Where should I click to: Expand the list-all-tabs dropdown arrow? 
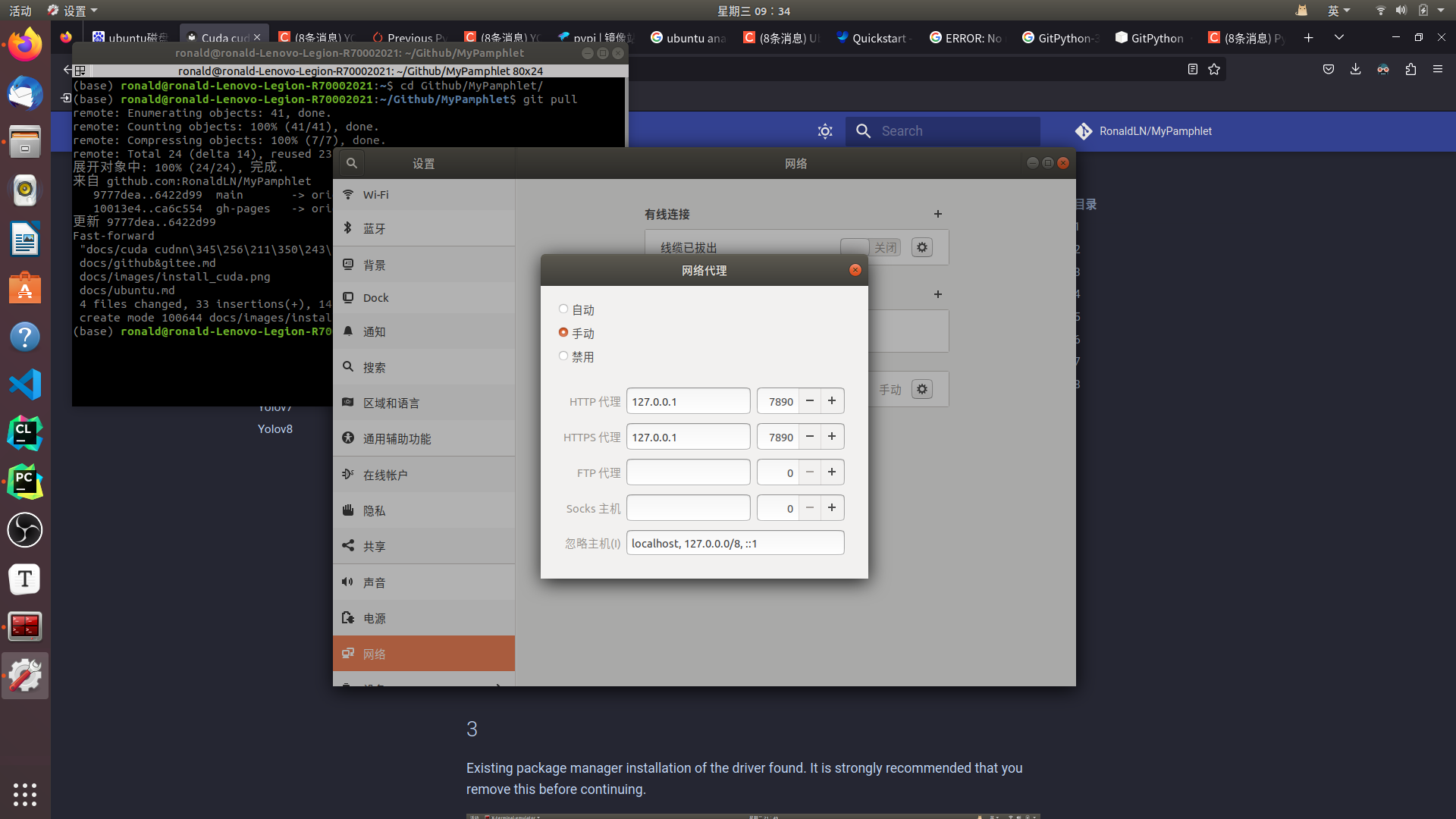1339,38
